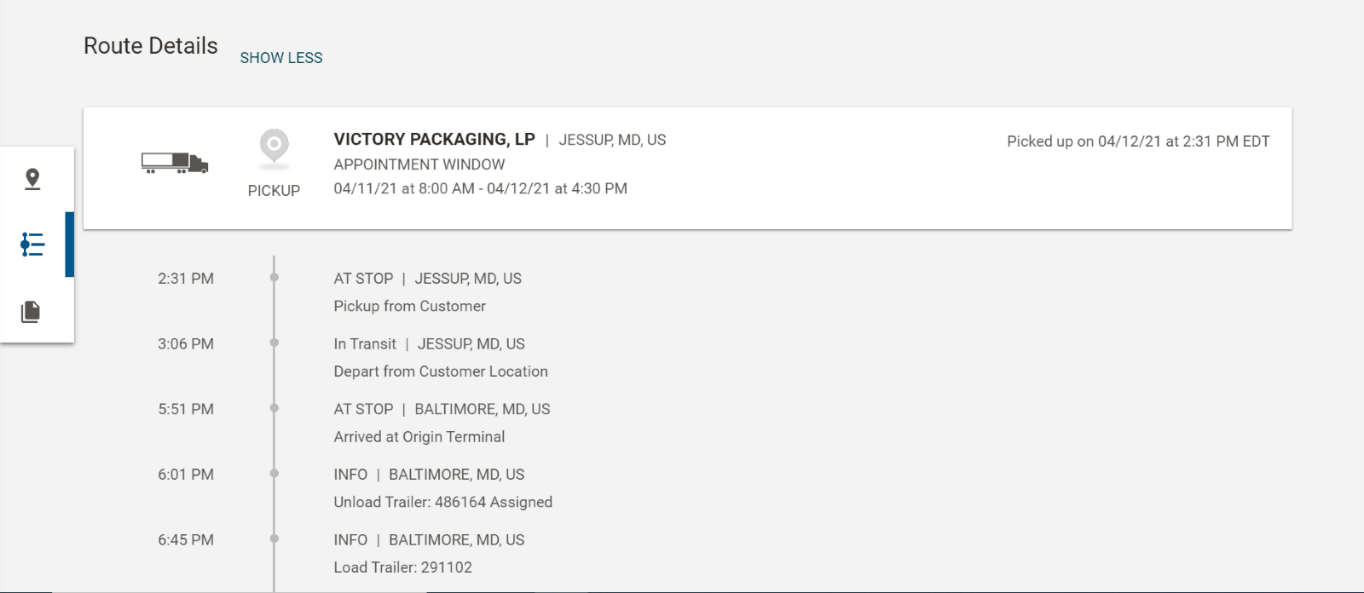Click Unload Trailer: 486164 Assigned entry

(443, 502)
